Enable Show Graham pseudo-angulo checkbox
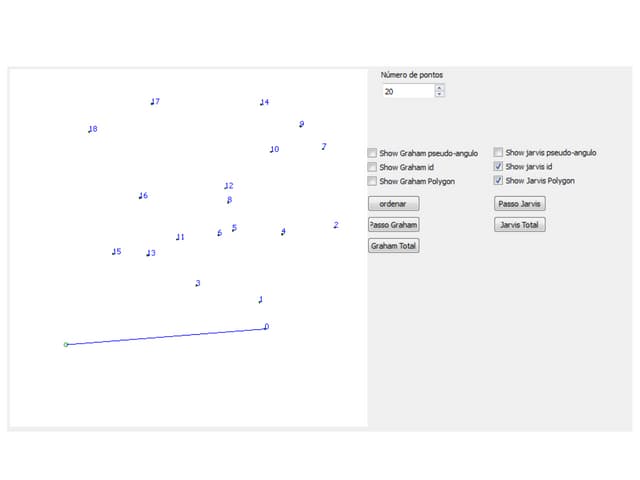This screenshot has width=640, height=480. pyautogui.click(x=373, y=153)
